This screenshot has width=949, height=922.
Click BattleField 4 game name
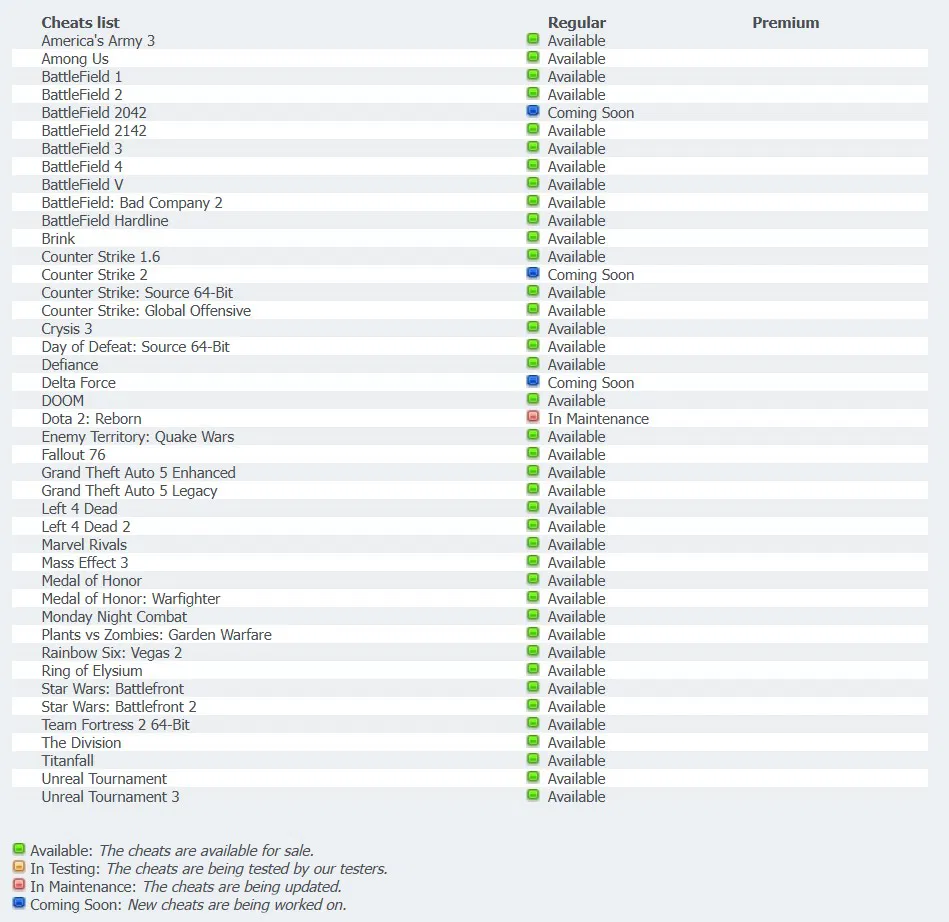tap(82, 166)
